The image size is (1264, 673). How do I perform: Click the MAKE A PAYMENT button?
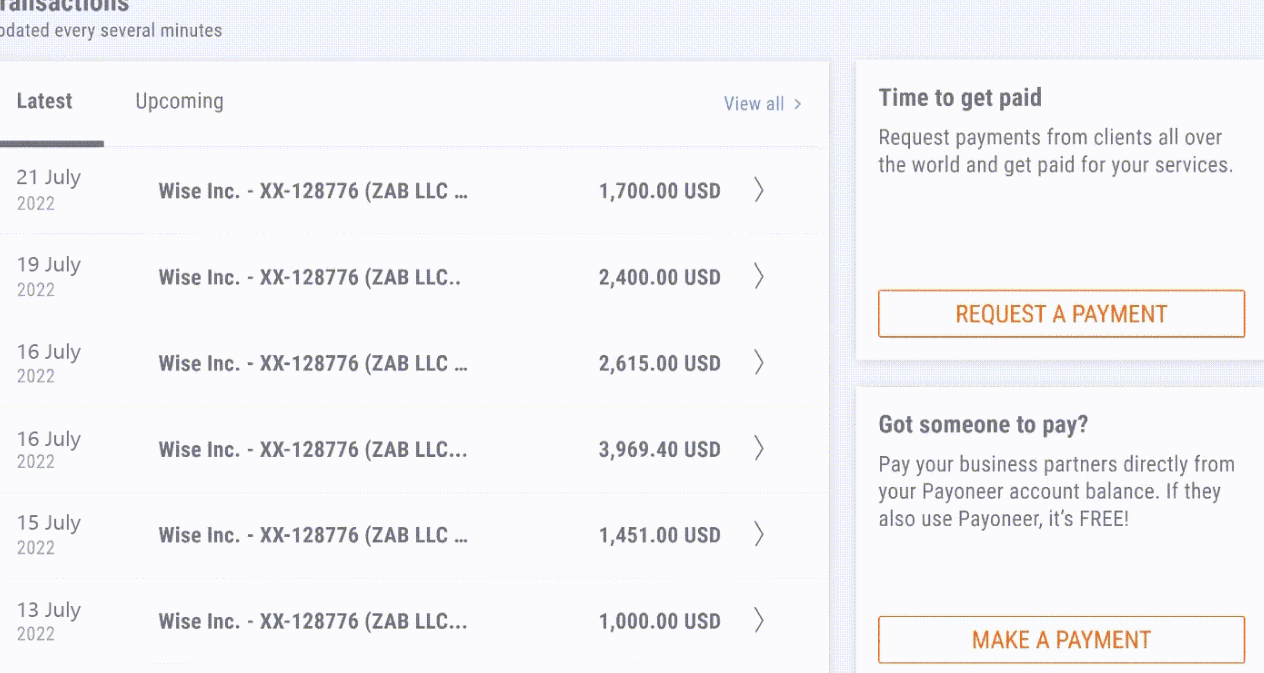tap(1061, 640)
